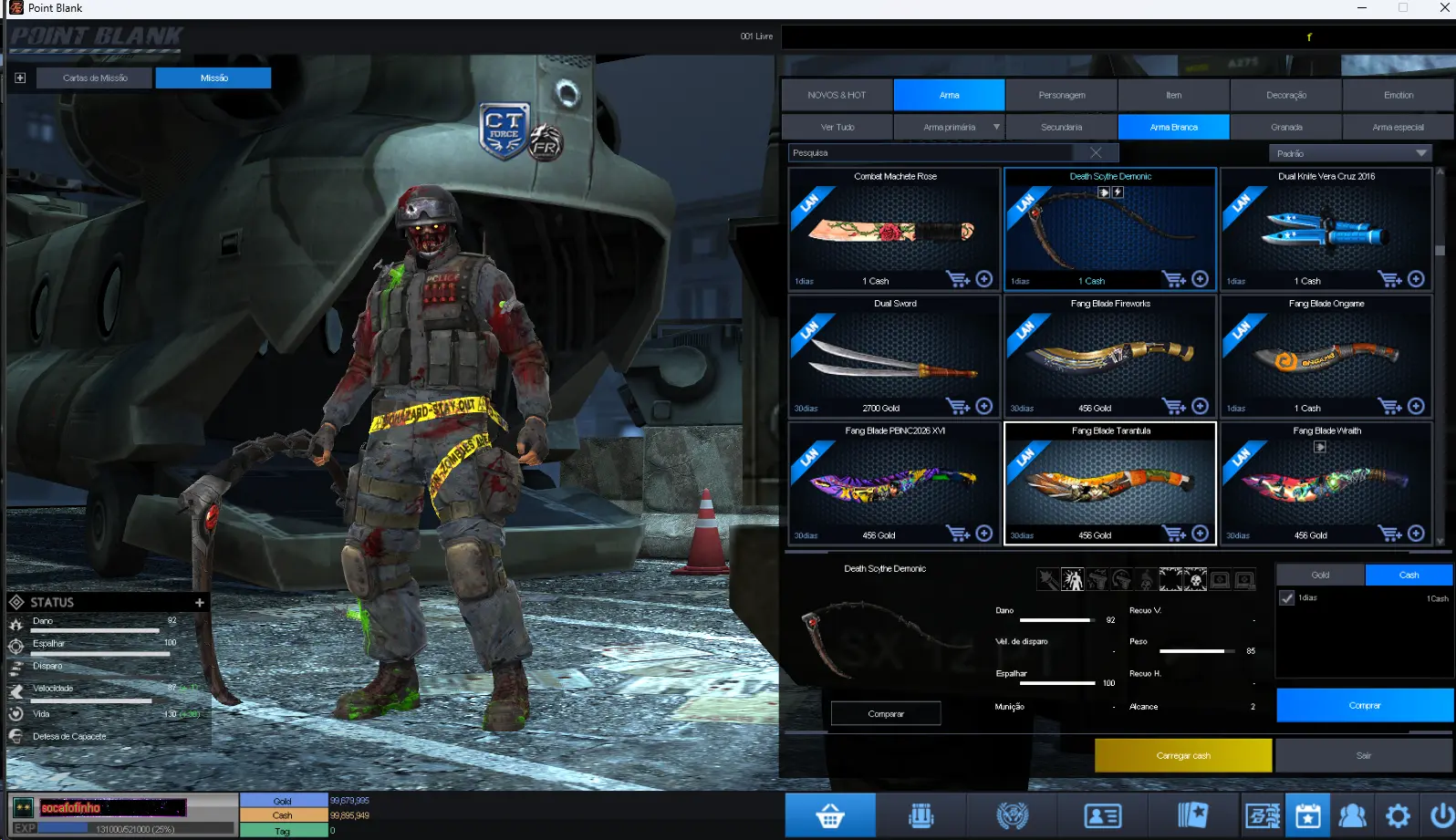This screenshot has height=840, width=1456.
Task: Open the settings gear icon
Action: tap(1398, 815)
